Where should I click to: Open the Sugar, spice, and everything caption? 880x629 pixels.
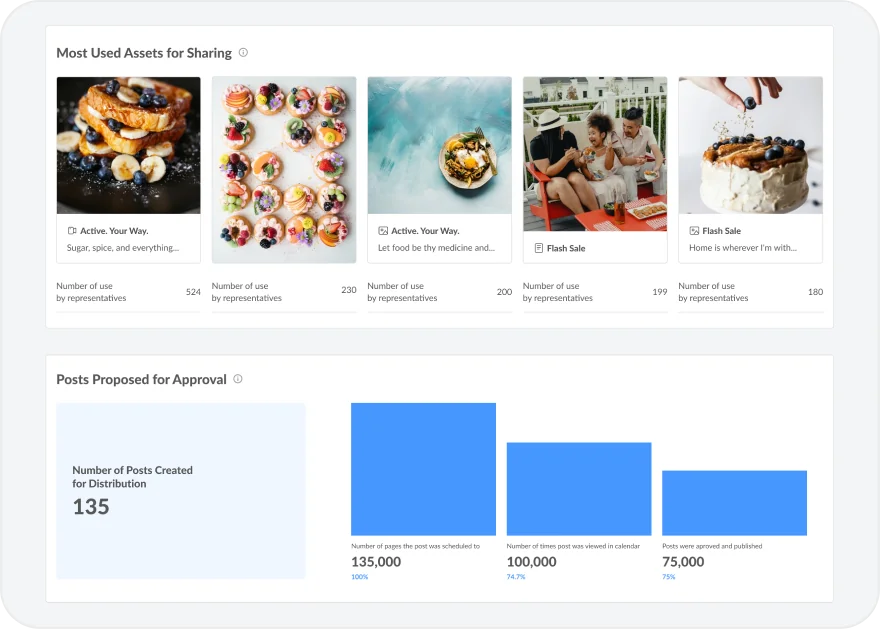coord(123,248)
